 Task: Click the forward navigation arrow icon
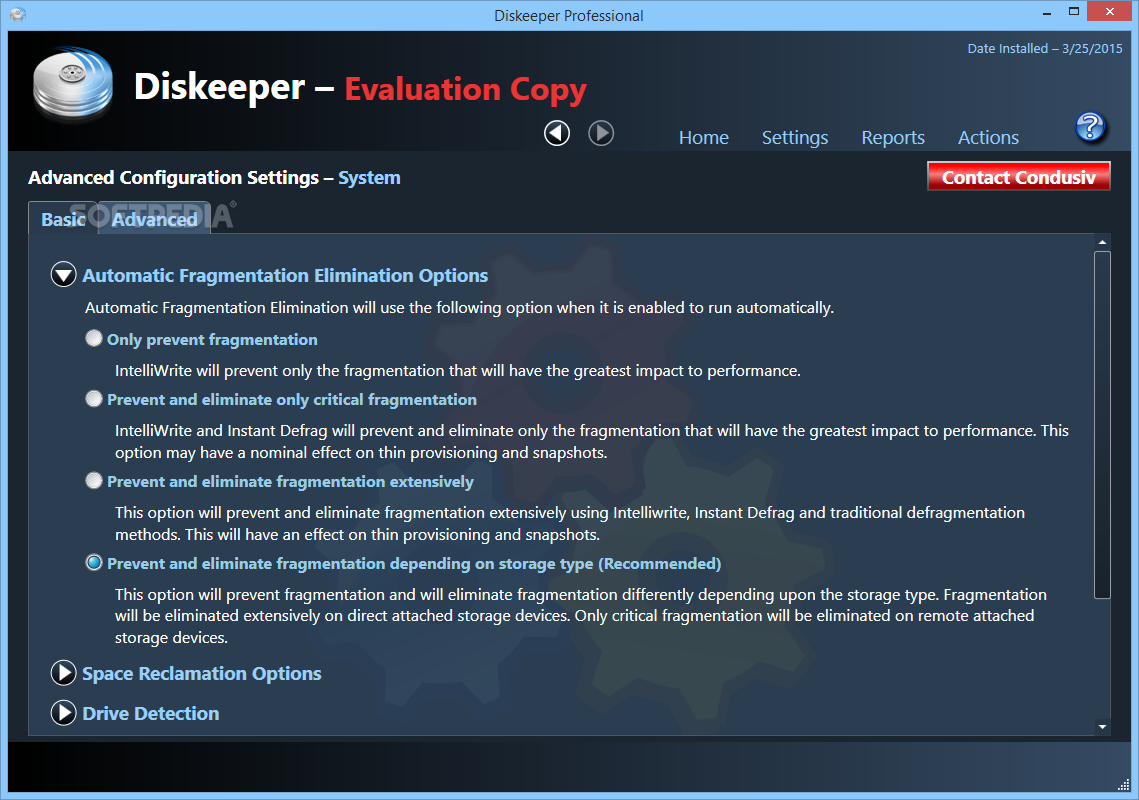(x=601, y=134)
